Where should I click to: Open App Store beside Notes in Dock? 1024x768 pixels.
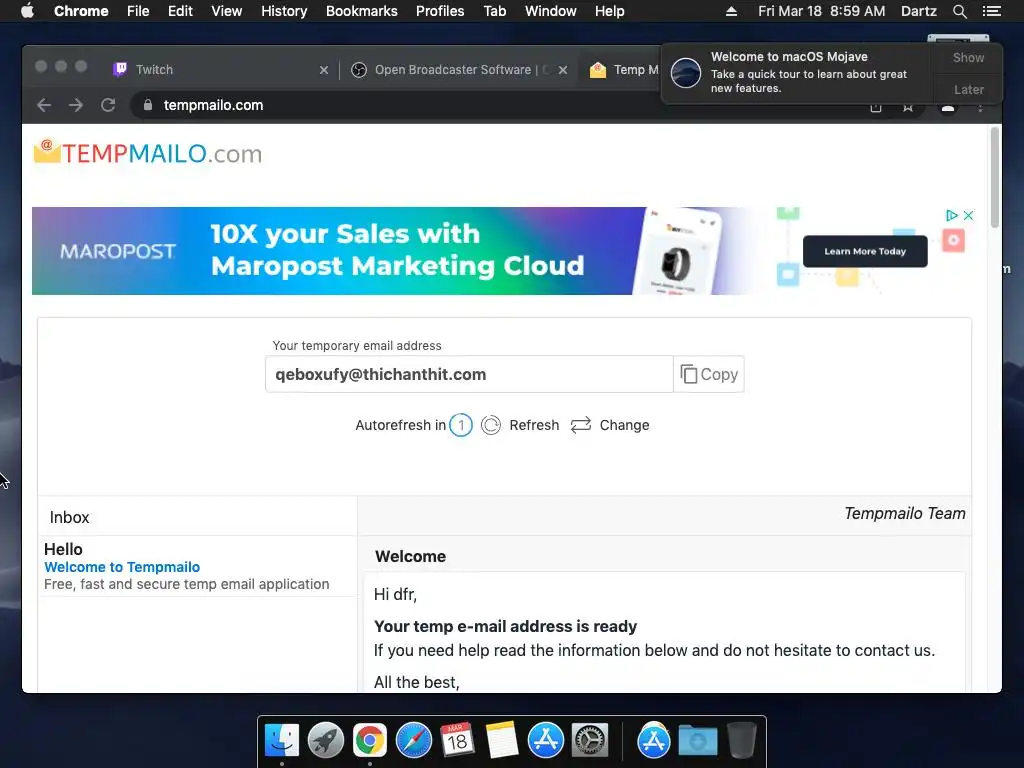coord(545,740)
